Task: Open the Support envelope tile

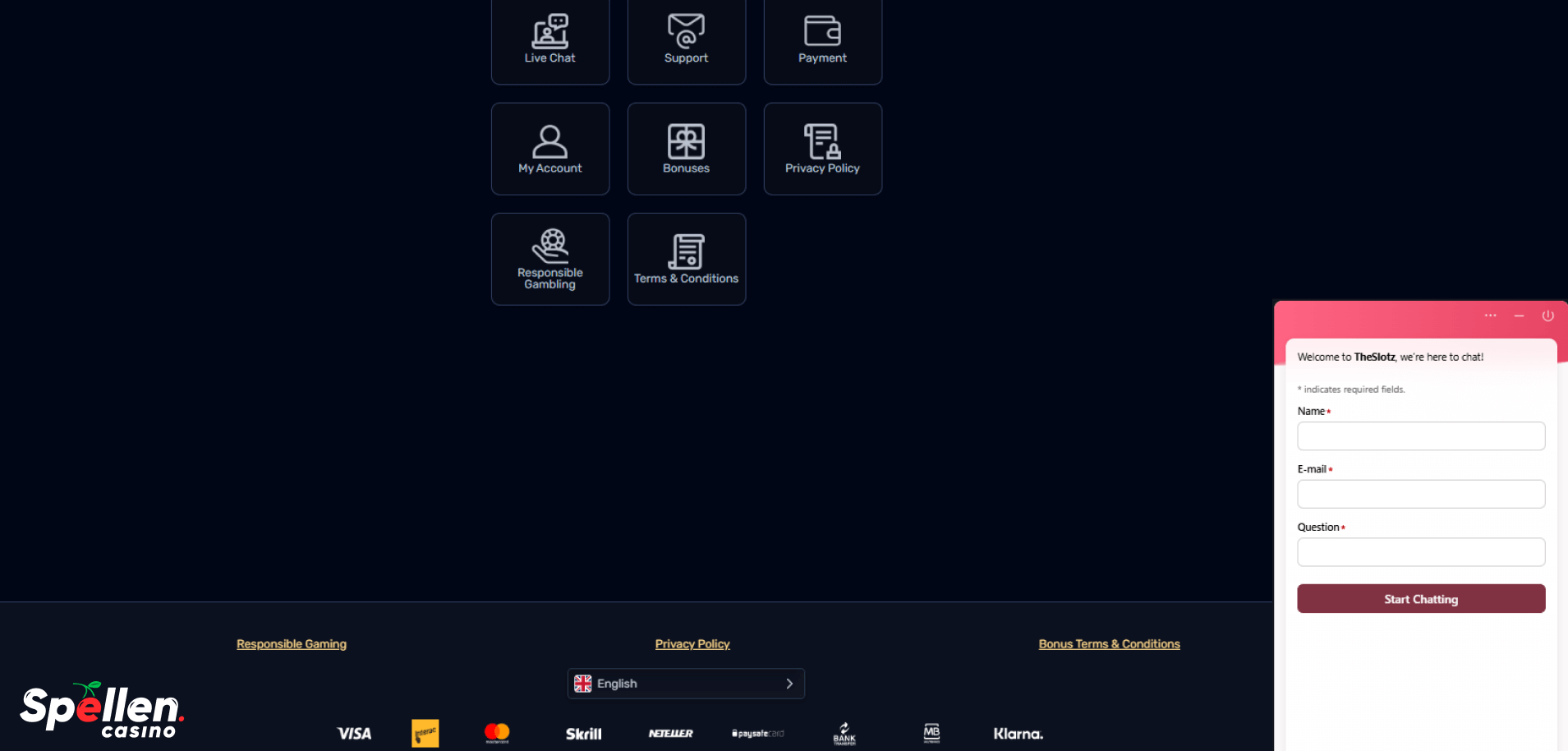Action: [x=686, y=40]
